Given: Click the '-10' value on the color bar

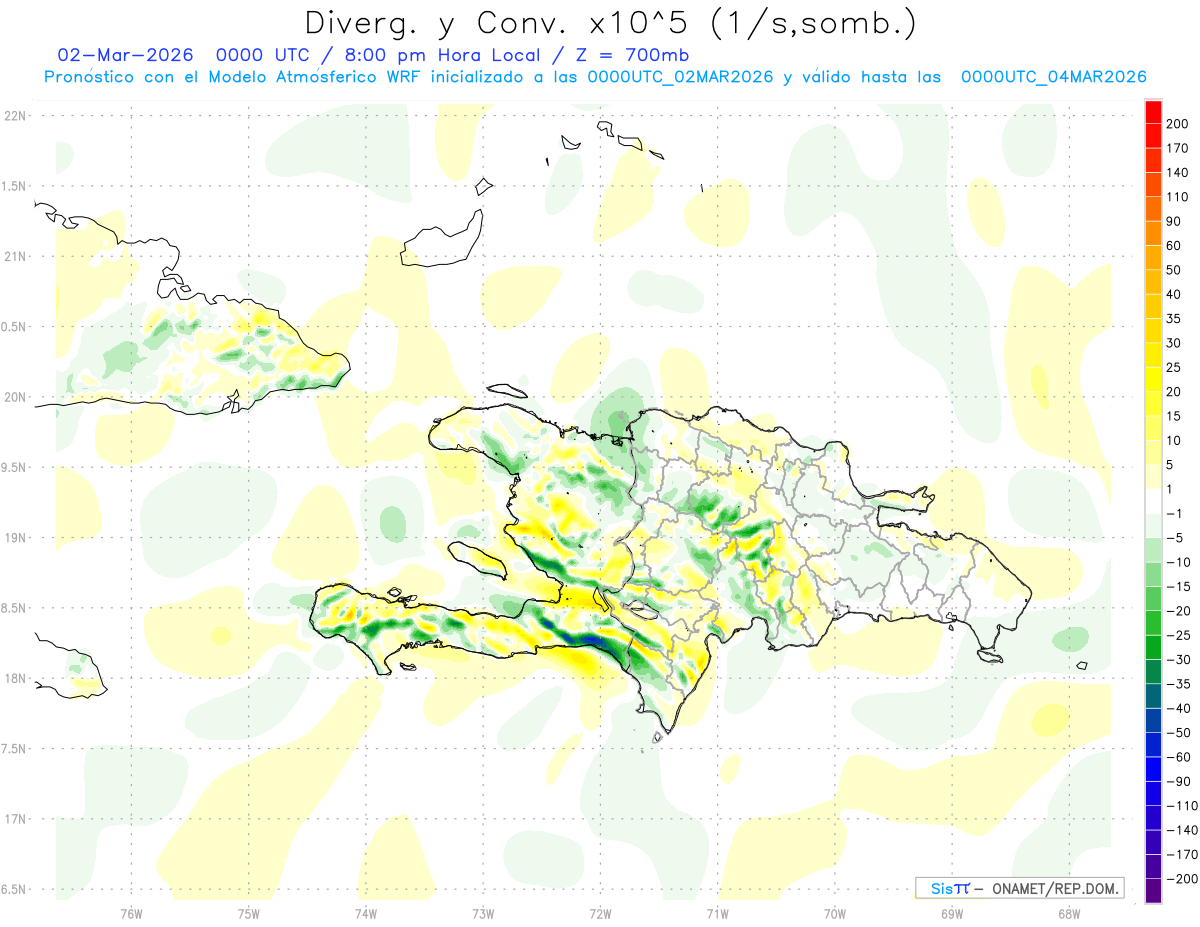Looking at the screenshot, I should [1178, 562].
